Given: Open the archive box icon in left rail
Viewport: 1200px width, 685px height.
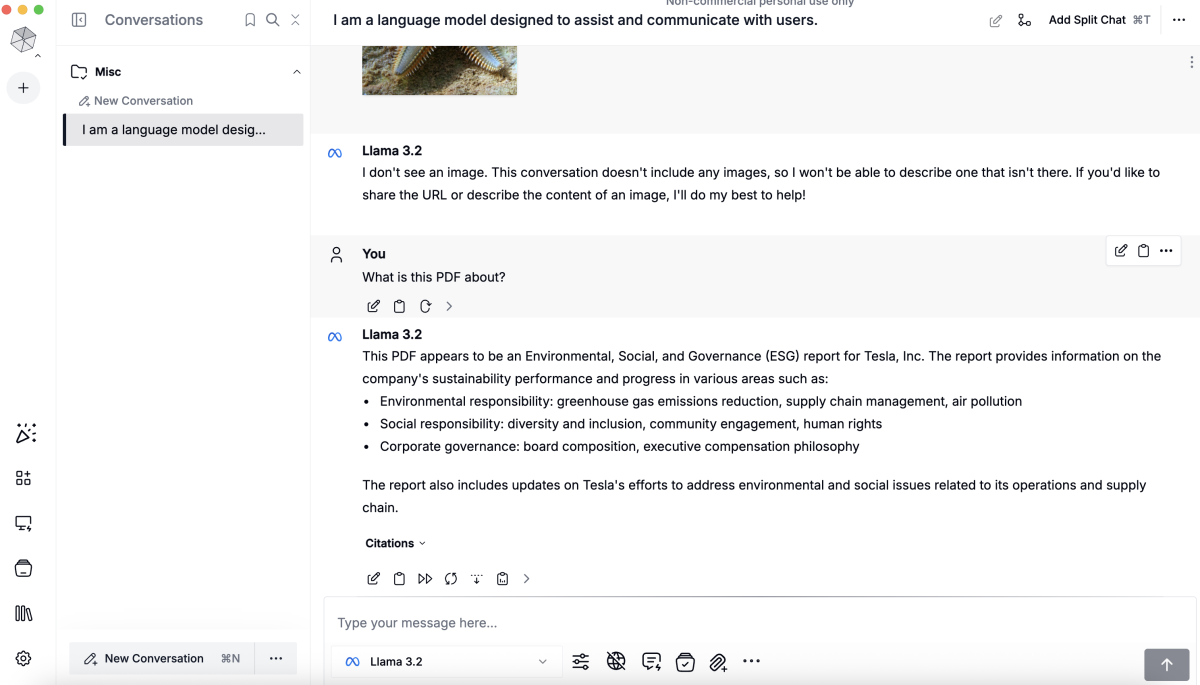Looking at the screenshot, I should [23, 568].
